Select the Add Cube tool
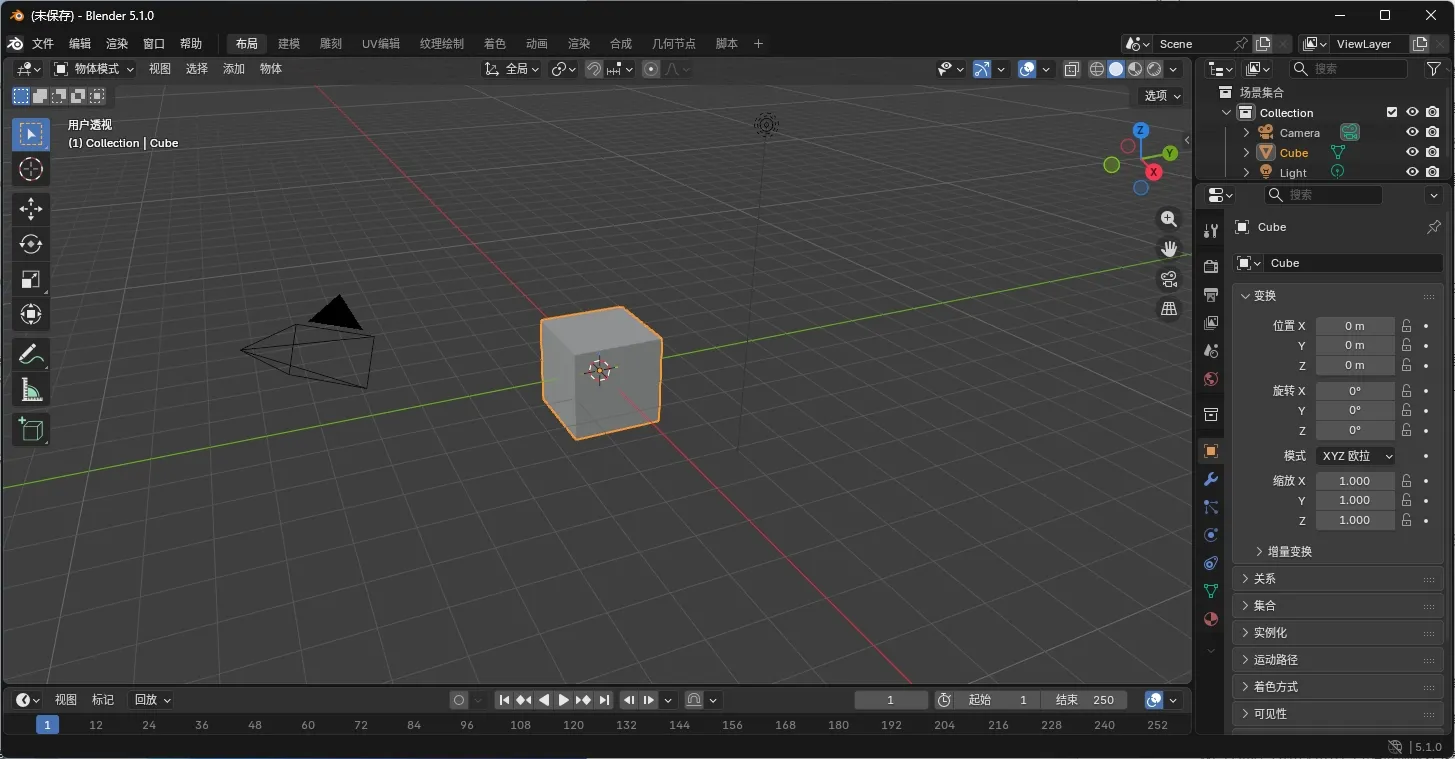Viewport: 1455px width, 759px height. [30, 429]
